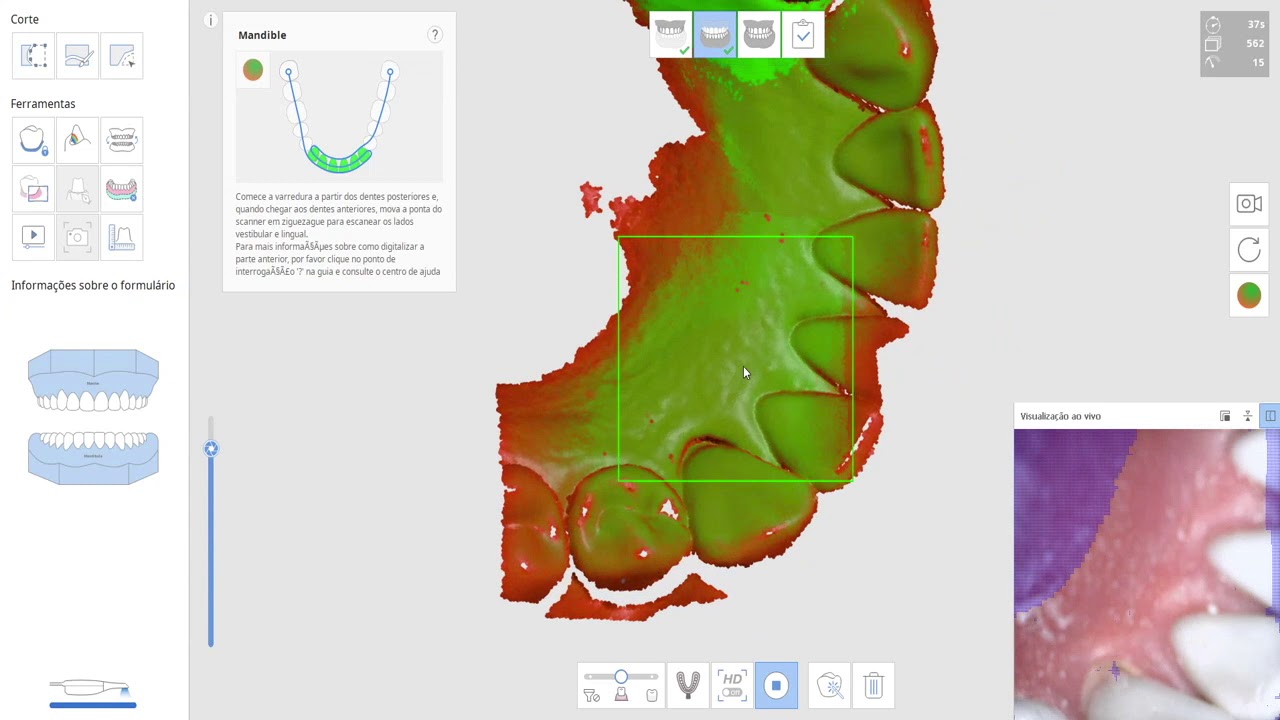Open the occlusion alignment jaws tool
Screen dimensions: 1280x720
pos(122,139)
